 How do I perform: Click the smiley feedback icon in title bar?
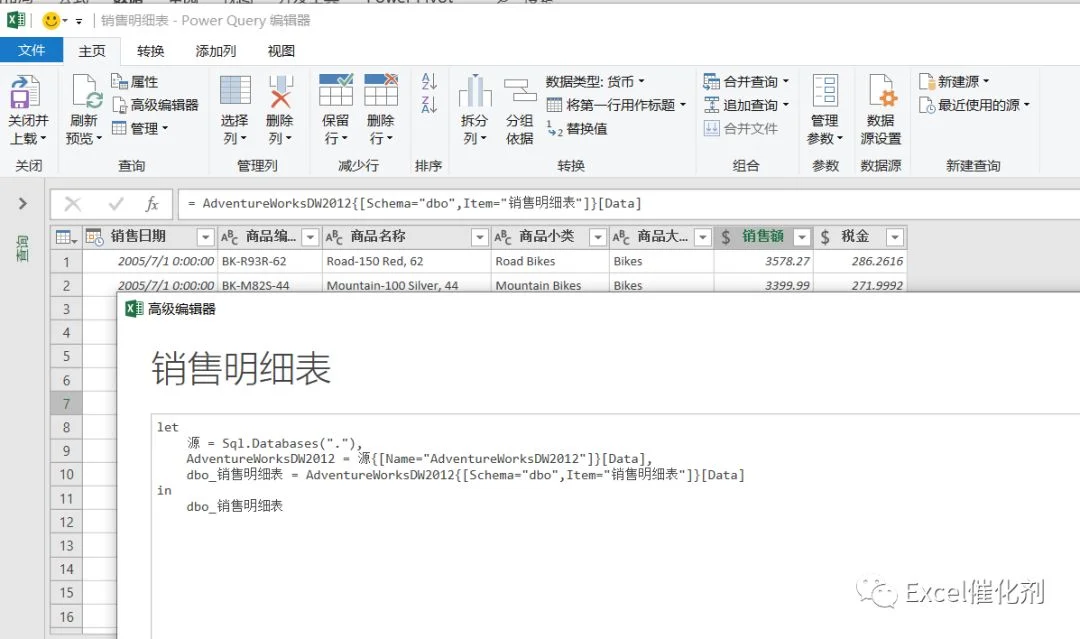pyautogui.click(x=51, y=21)
